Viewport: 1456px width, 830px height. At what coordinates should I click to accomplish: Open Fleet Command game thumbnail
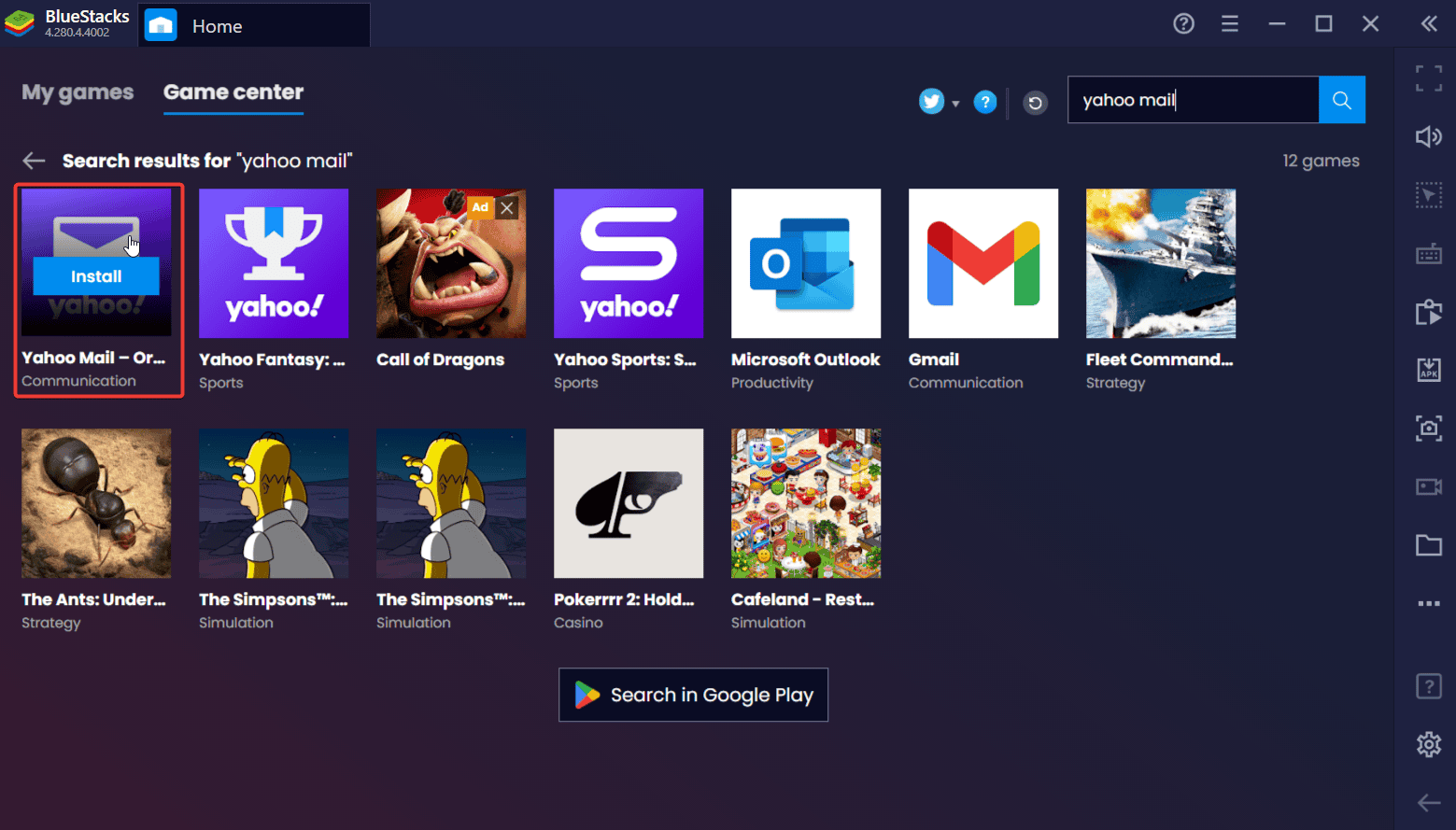1161,263
